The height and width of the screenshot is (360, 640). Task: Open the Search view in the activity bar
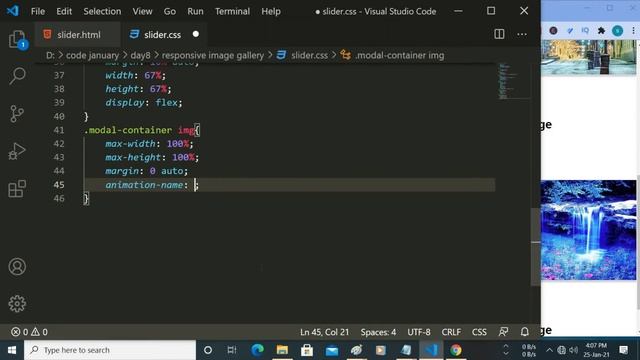click(x=17, y=76)
